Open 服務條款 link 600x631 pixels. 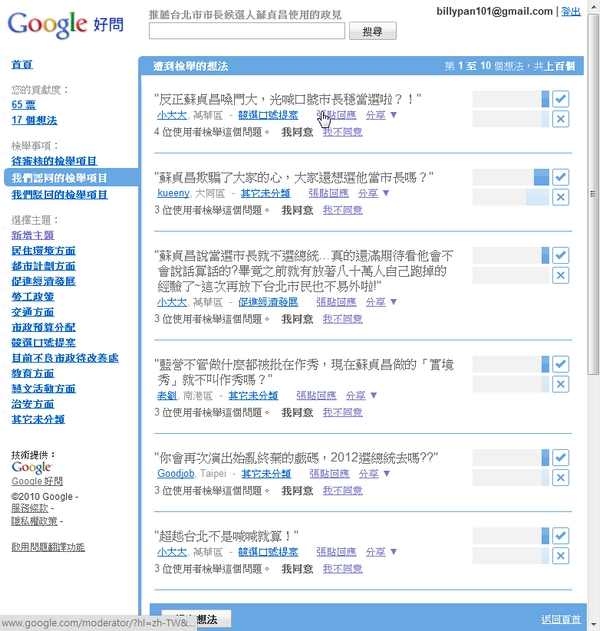tap(30, 508)
